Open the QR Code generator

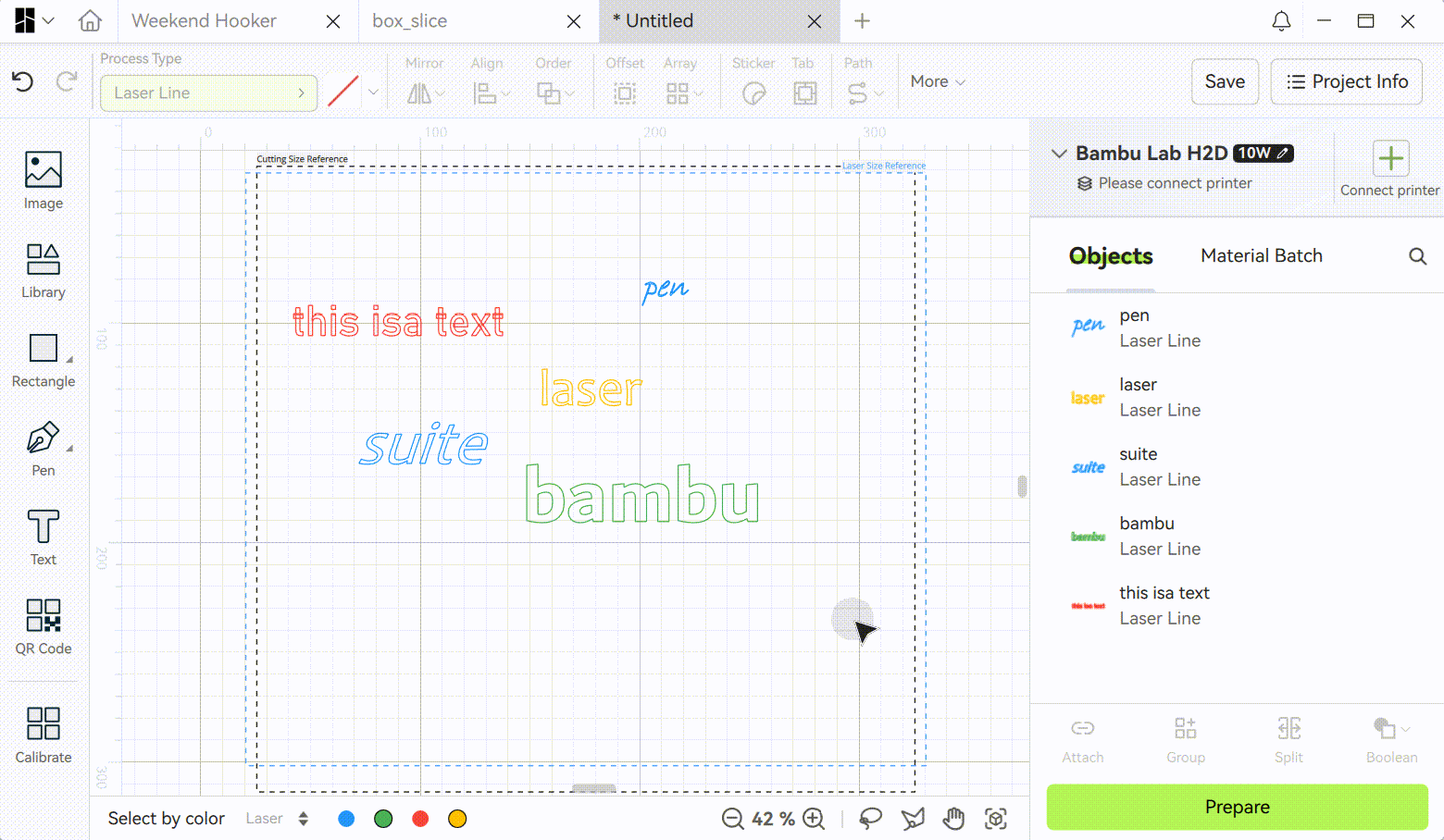[x=44, y=626]
